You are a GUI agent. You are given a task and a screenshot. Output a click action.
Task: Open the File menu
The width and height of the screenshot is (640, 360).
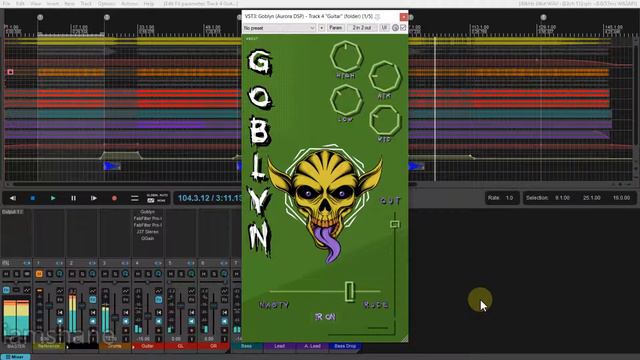pyautogui.click(x=7, y=4)
